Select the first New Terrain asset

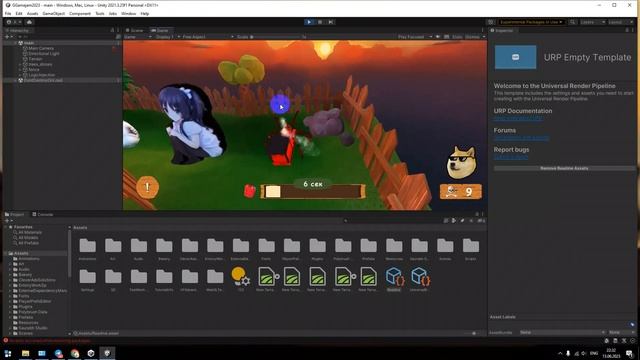pyautogui.click(x=266, y=276)
